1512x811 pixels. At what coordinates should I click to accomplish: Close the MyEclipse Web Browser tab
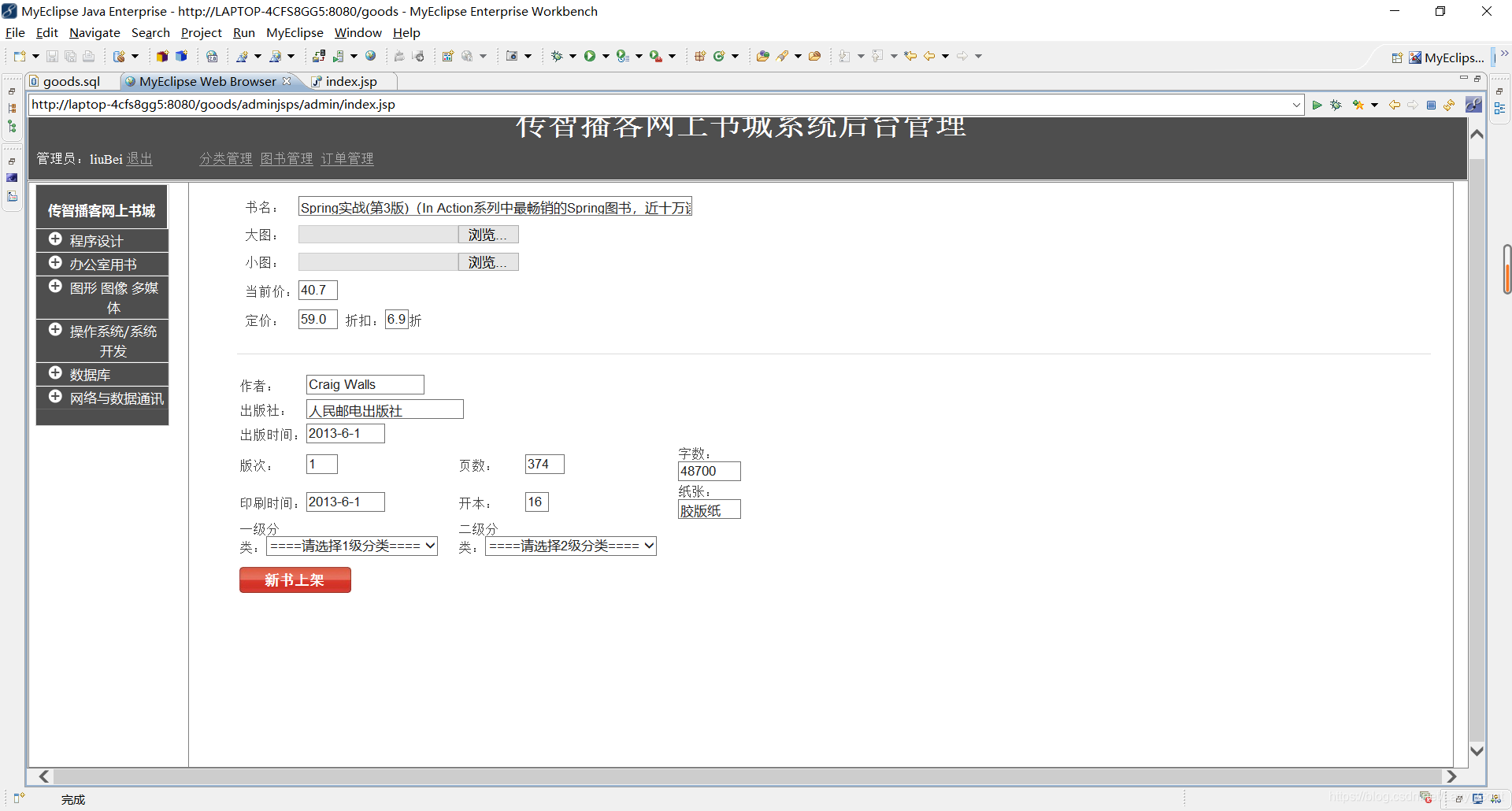pos(287,81)
